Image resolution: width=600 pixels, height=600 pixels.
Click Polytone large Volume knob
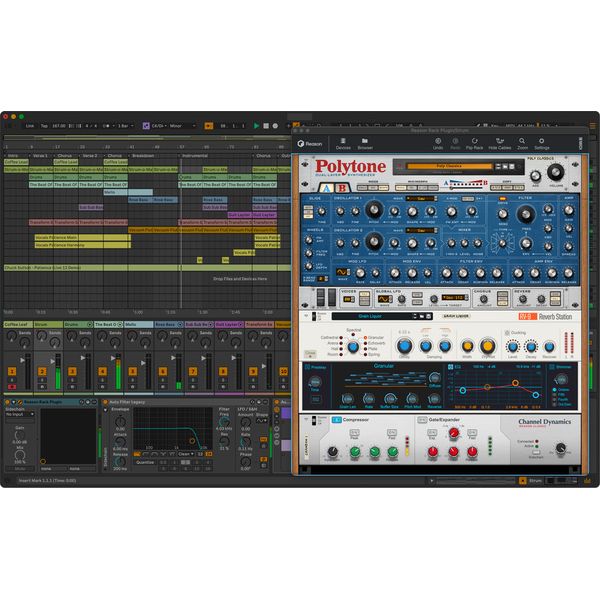(556, 172)
